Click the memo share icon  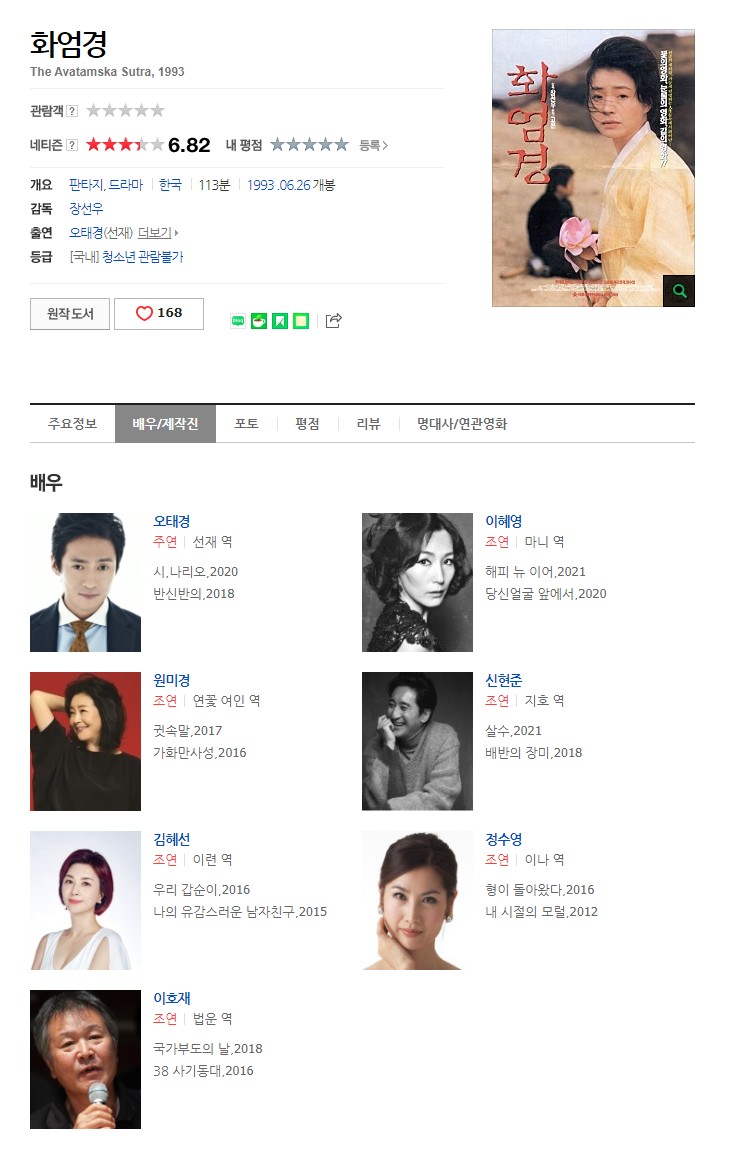(301, 321)
